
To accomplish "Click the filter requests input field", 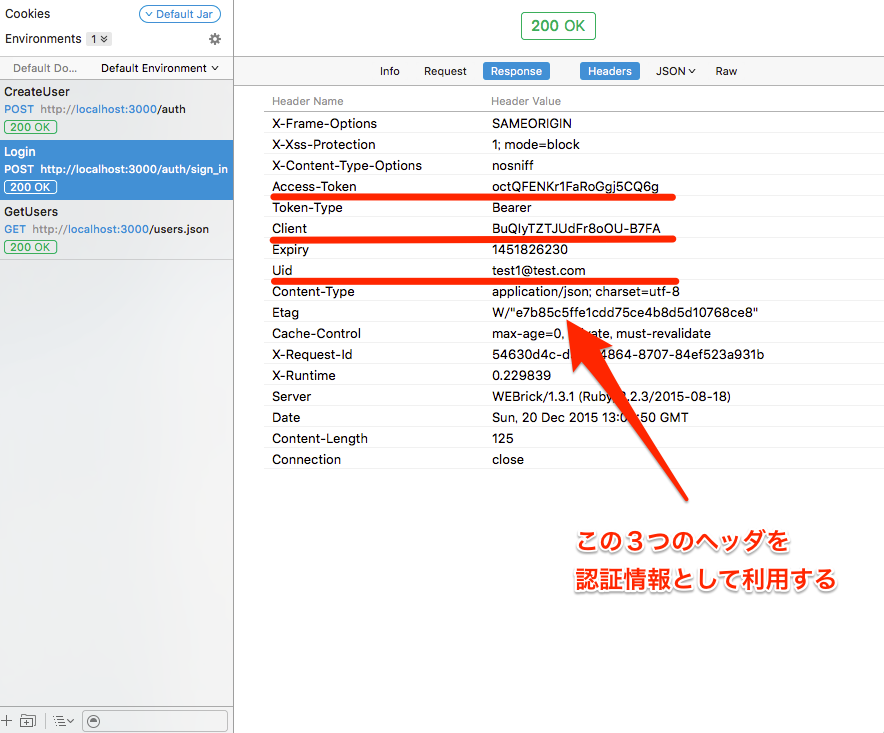I will click(x=156, y=721).
